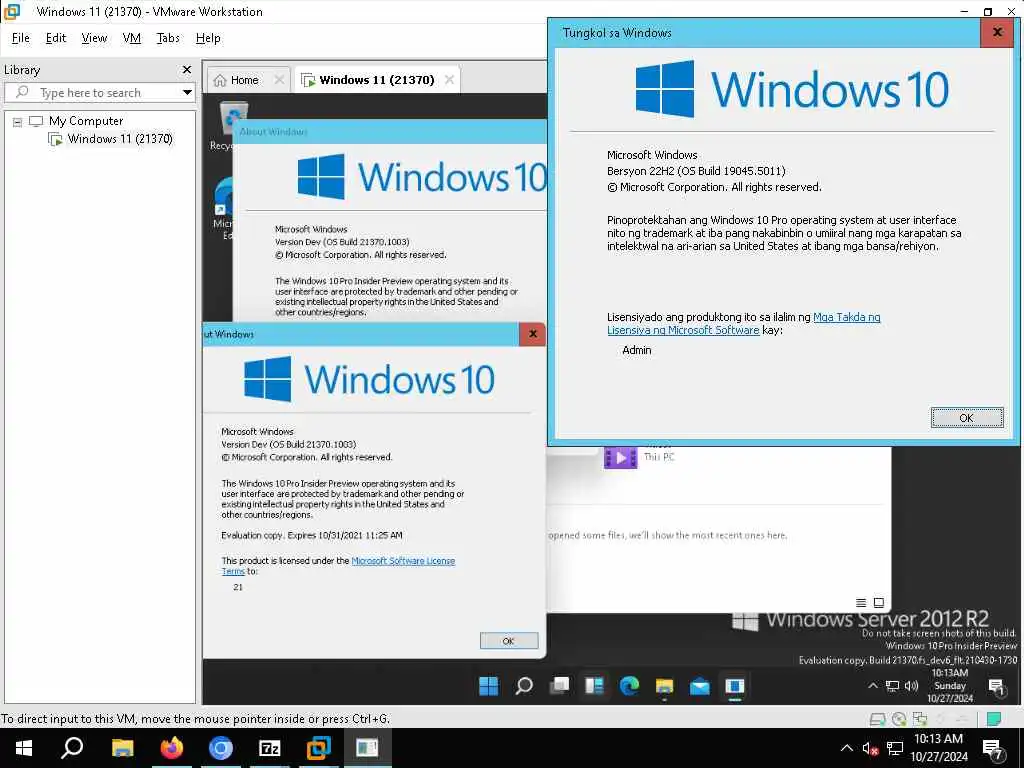Show hidden icons in guest tray
This screenshot has height=768, width=1024.
coord(872,686)
